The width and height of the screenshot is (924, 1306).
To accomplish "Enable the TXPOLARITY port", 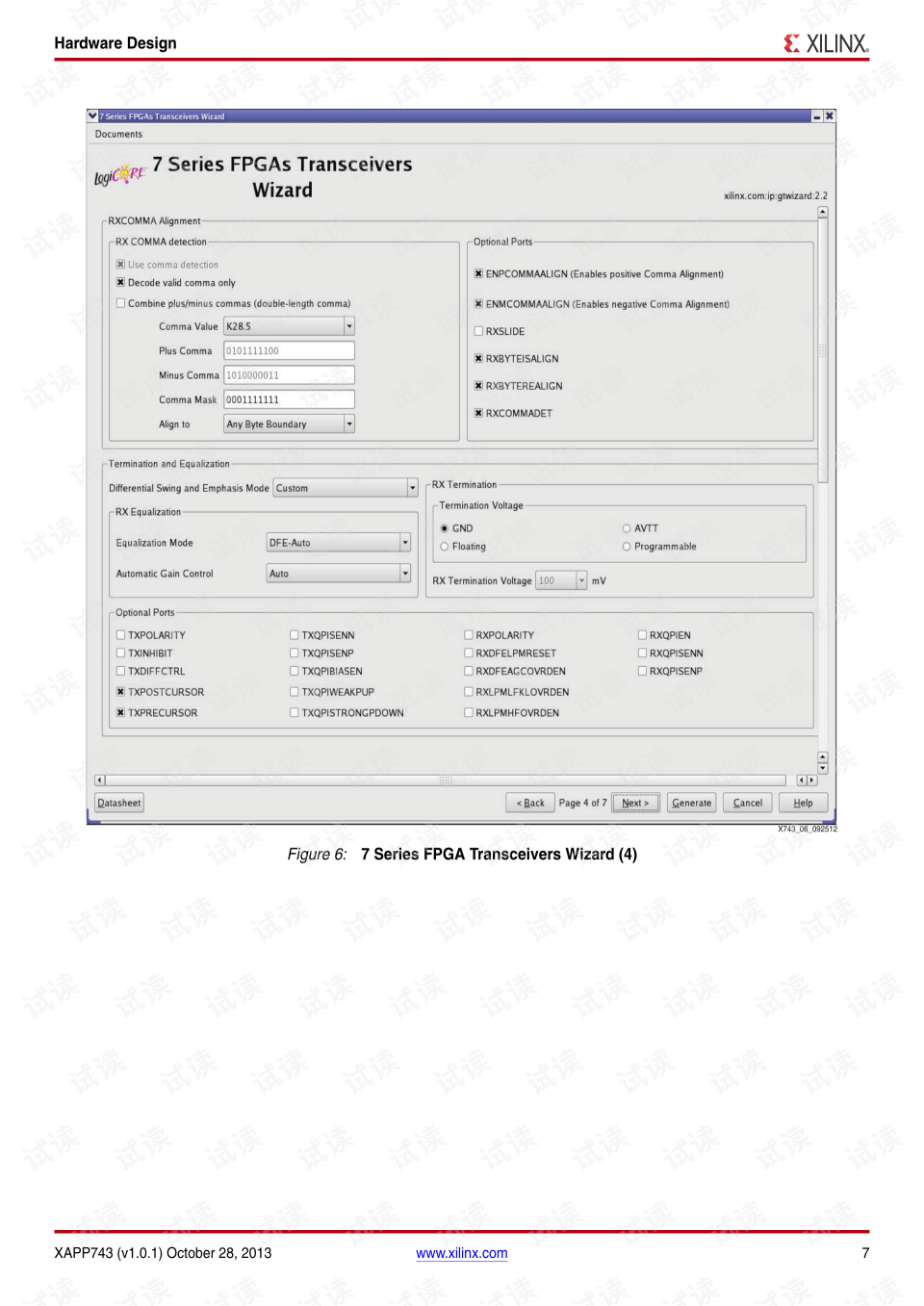I will (120, 635).
